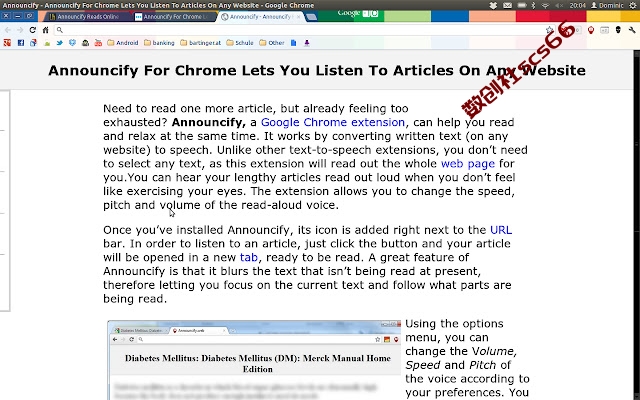The image size is (640, 400).
Task: Open the Dominic user menu
Action: click(x=607, y=5)
